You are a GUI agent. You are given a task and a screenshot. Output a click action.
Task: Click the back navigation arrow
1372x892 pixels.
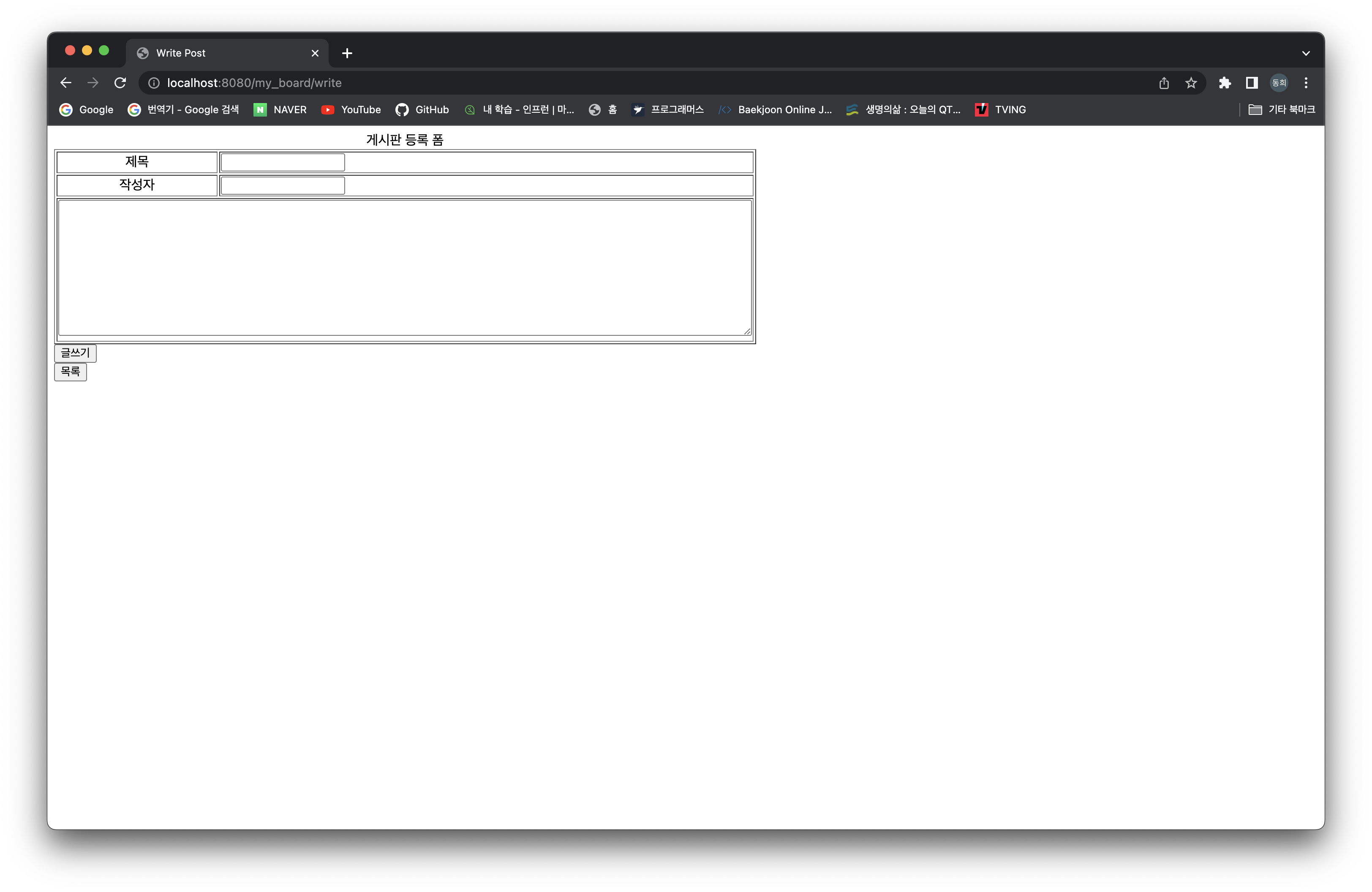click(x=66, y=82)
